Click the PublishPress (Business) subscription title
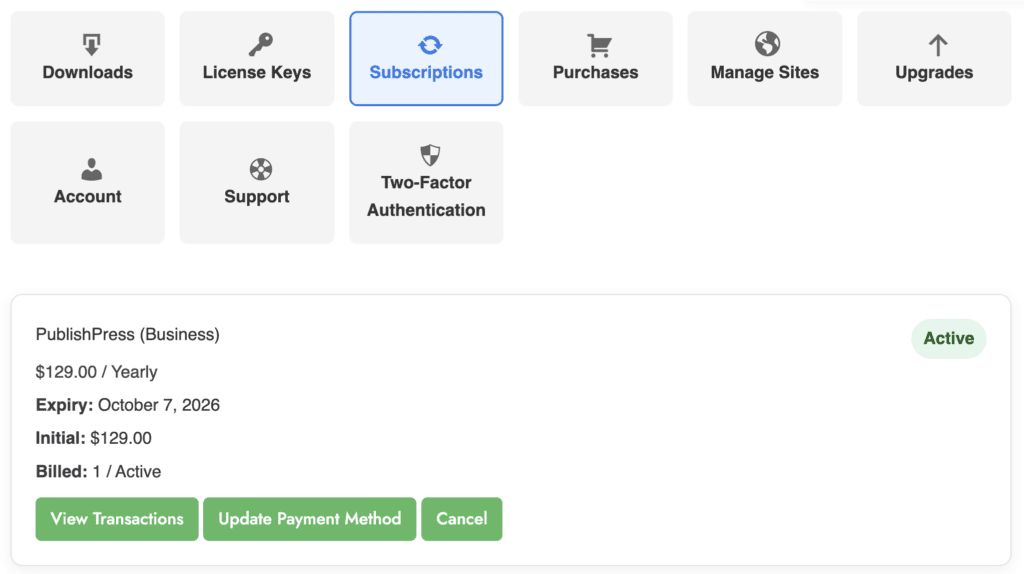This screenshot has width=1024, height=574. tap(128, 335)
